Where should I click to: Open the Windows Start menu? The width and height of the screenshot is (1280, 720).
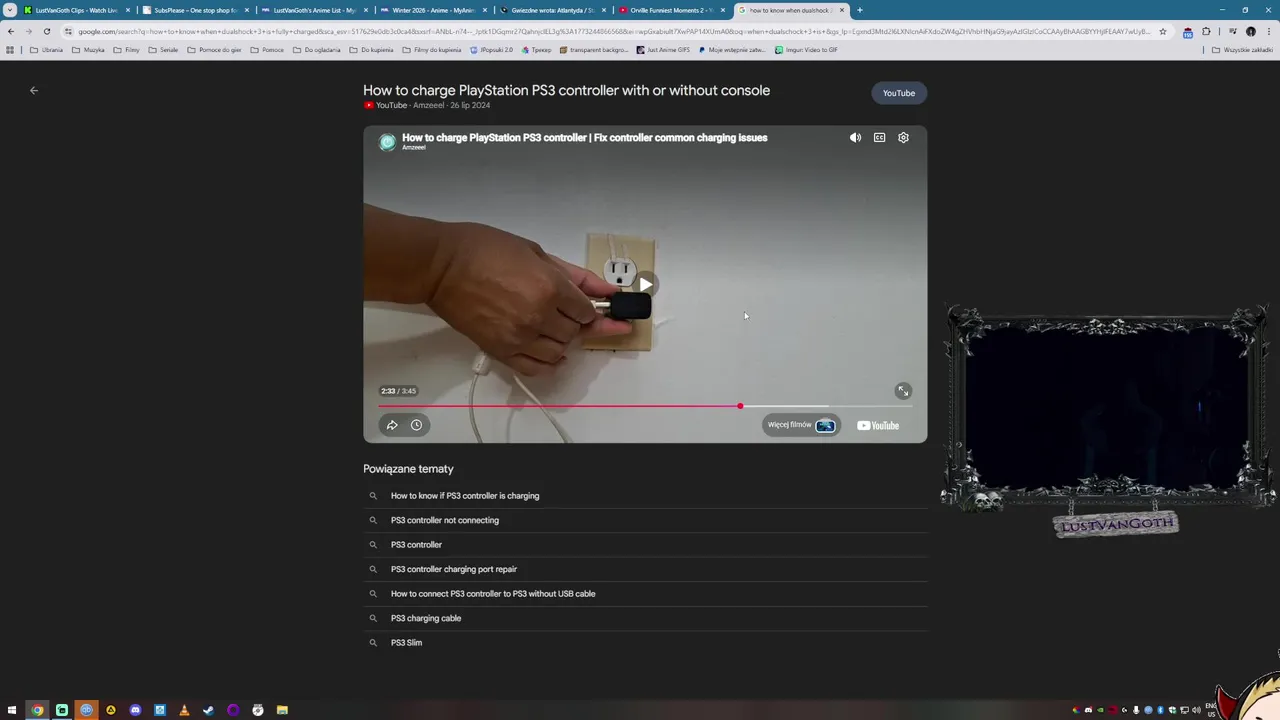12,710
